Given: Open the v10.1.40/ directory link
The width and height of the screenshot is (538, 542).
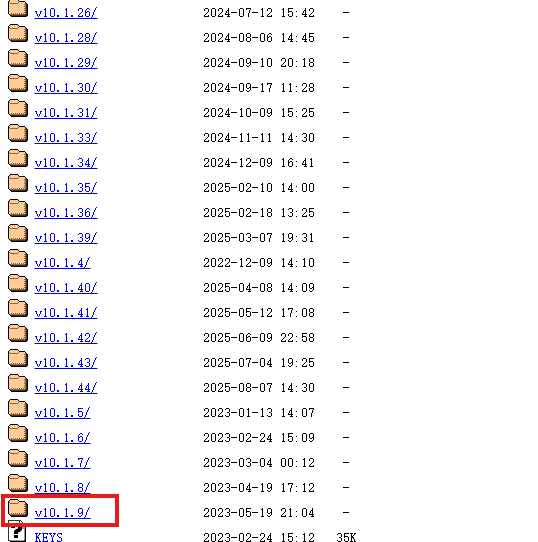Looking at the screenshot, I should click(x=66, y=288).
